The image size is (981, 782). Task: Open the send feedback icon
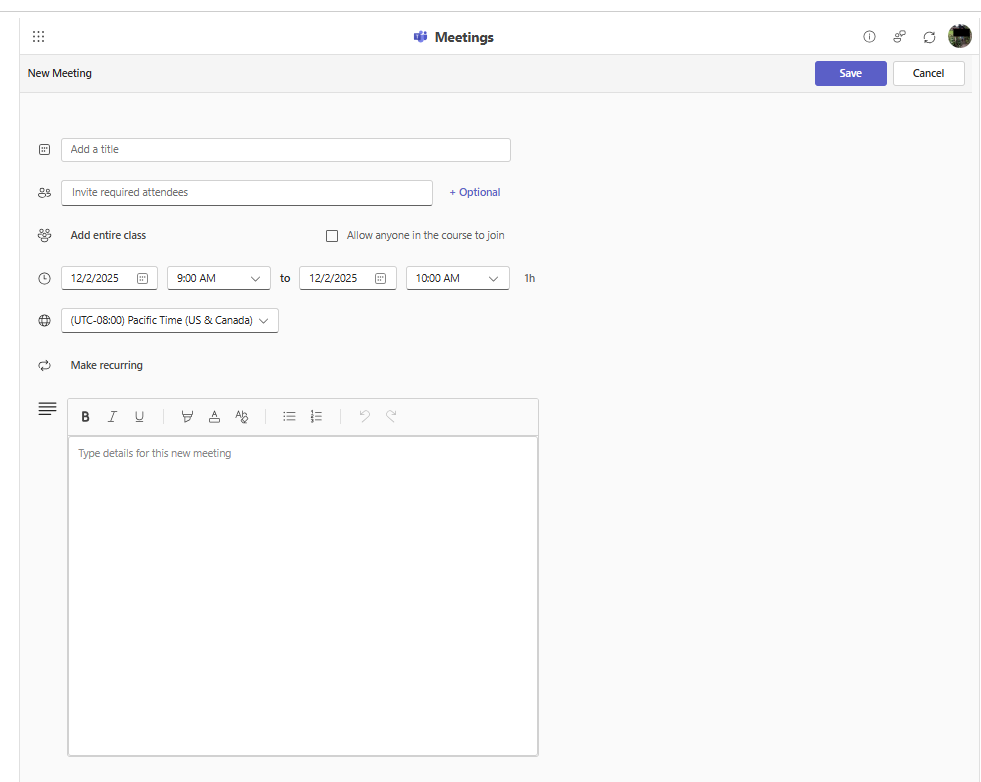pyautogui.click(x=899, y=36)
